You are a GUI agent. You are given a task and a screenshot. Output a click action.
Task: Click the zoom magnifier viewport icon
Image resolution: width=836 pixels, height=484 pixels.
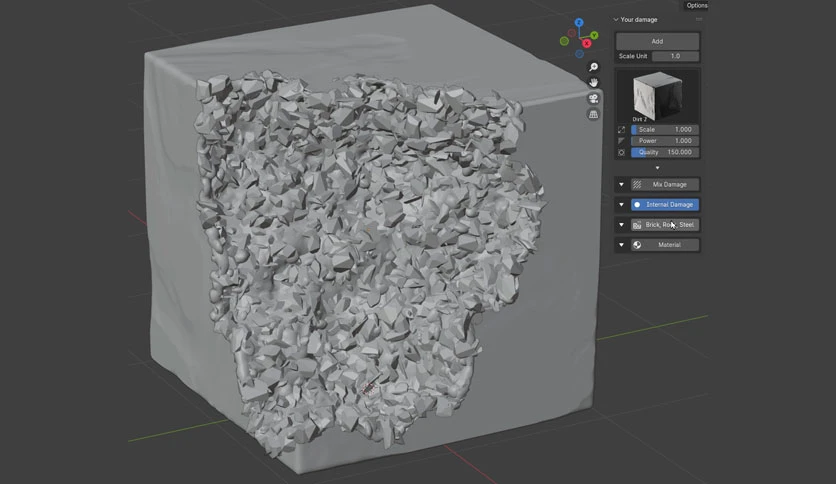593,67
